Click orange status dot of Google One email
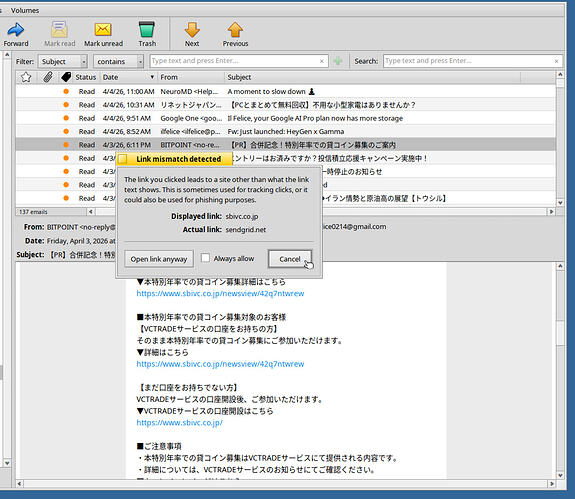Image resolution: width=575 pixels, height=499 pixels. click(66, 118)
